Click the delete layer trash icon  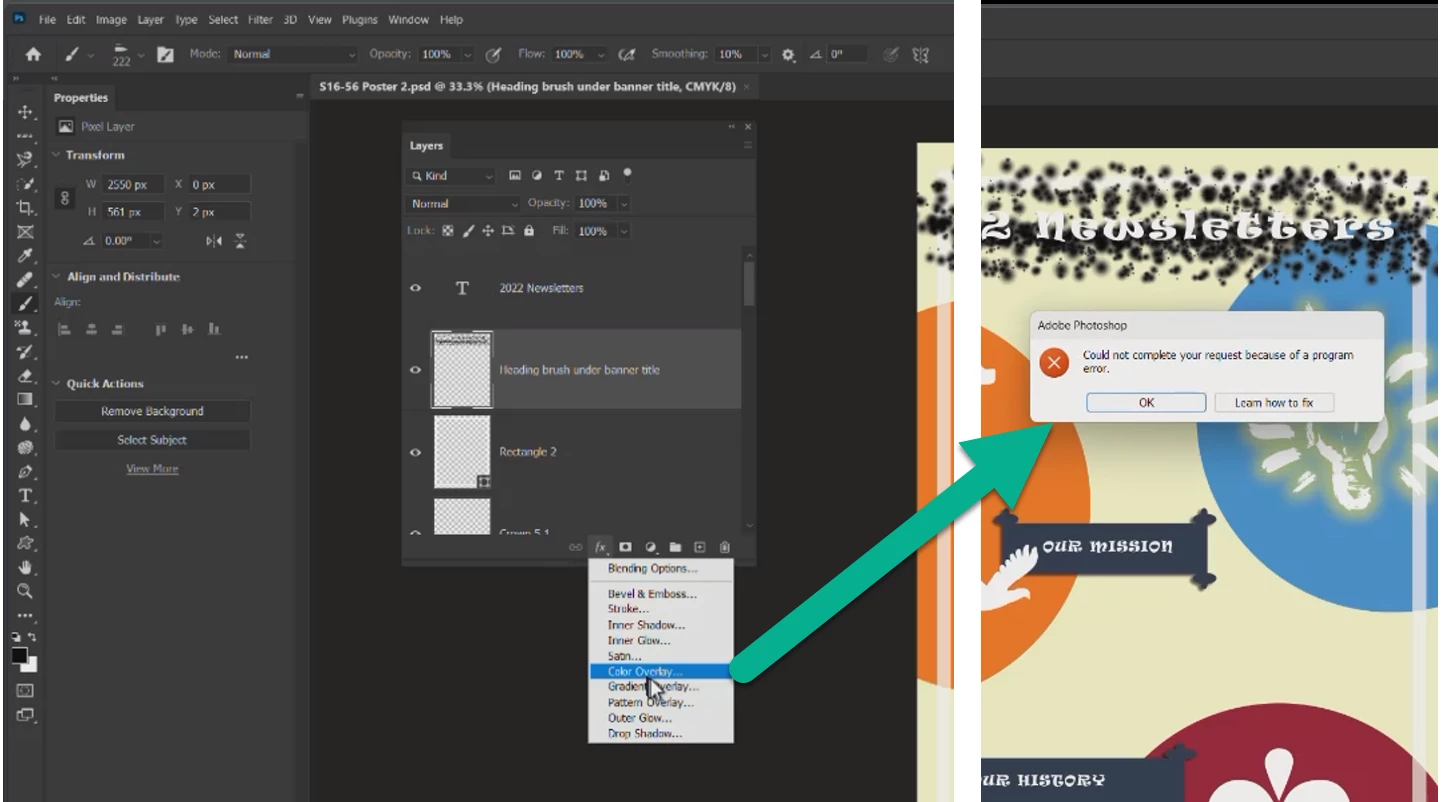(725, 547)
